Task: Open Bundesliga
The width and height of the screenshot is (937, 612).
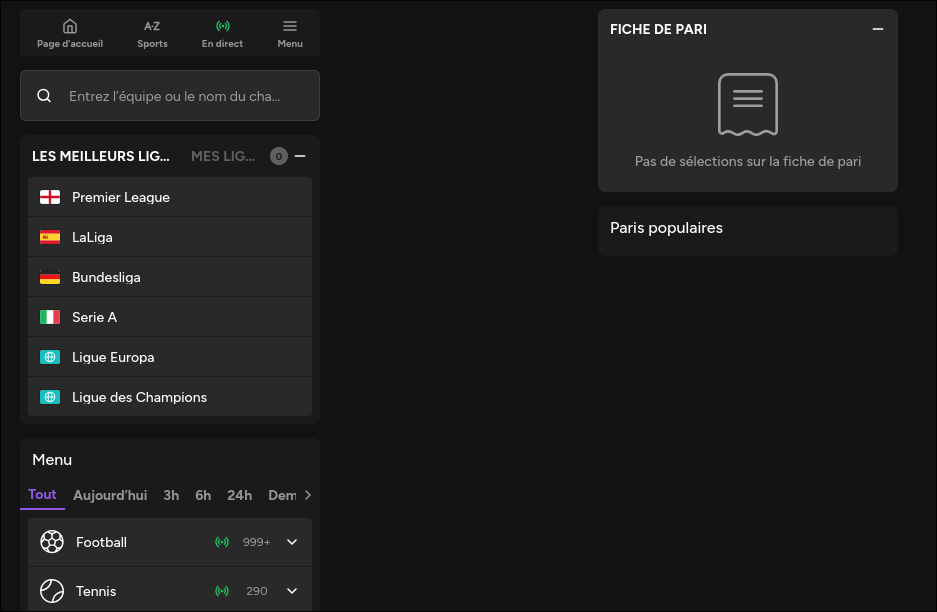Action: pos(170,277)
